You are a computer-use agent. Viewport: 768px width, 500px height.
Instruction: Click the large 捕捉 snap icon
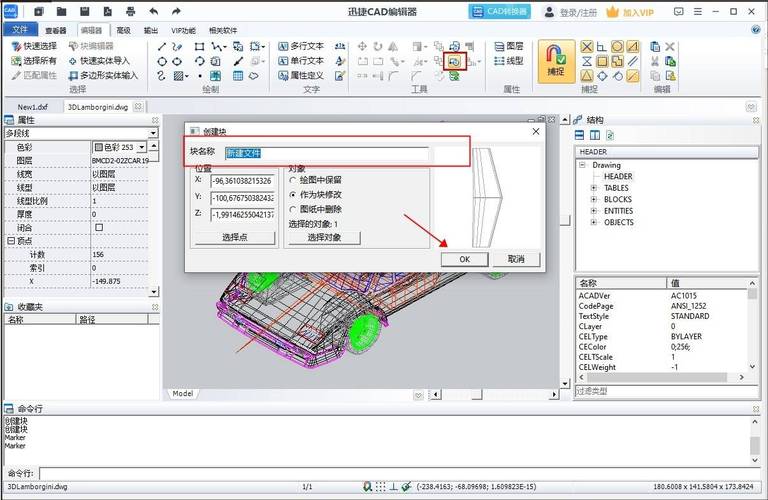pos(557,60)
